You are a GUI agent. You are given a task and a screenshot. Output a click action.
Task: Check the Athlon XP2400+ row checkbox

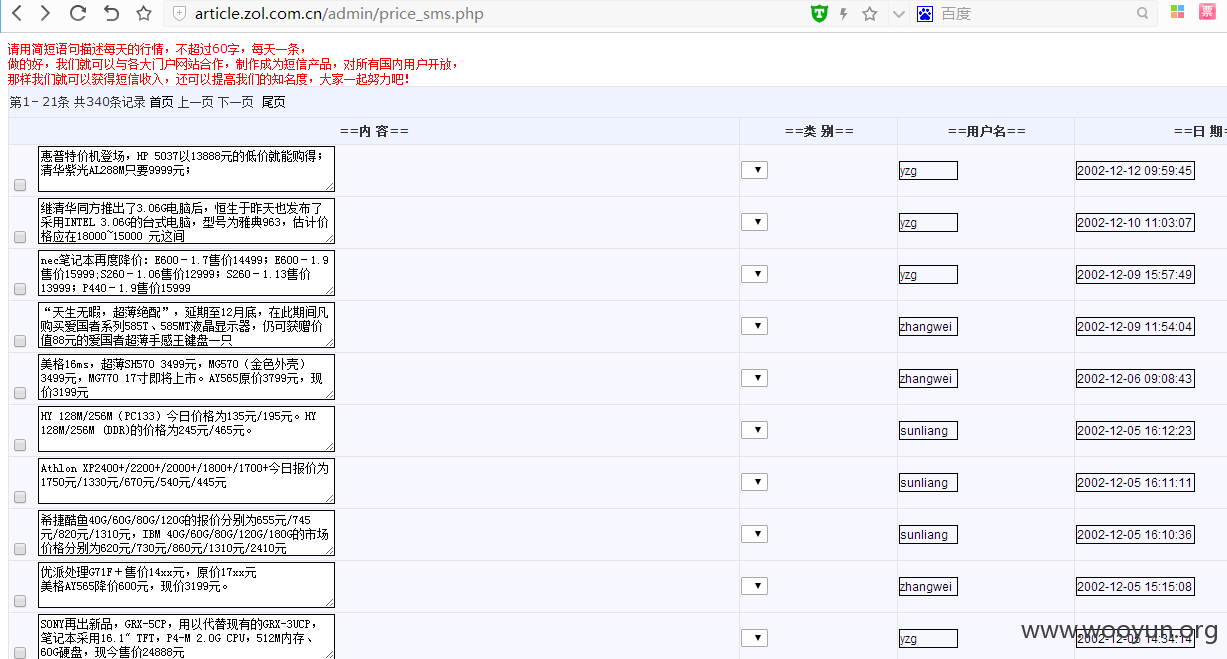coord(20,497)
